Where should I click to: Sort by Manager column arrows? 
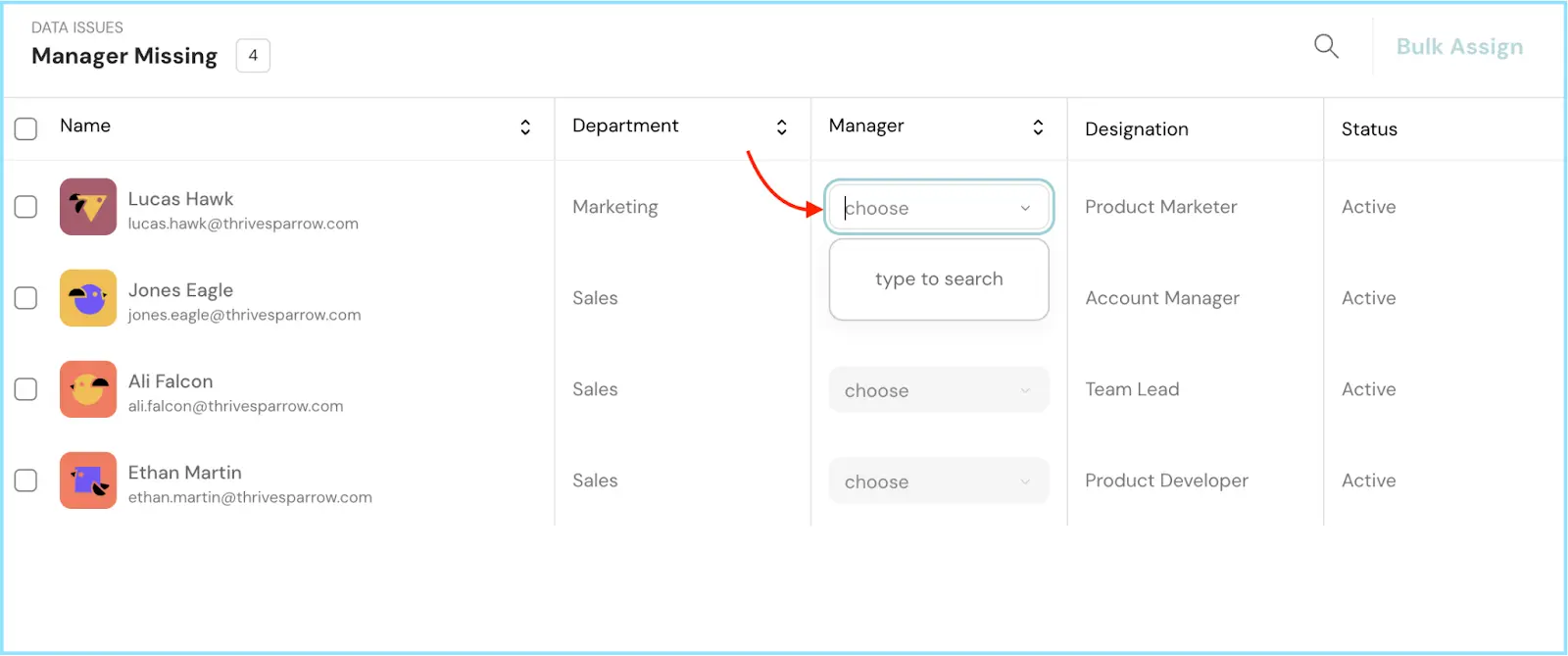click(x=1038, y=127)
